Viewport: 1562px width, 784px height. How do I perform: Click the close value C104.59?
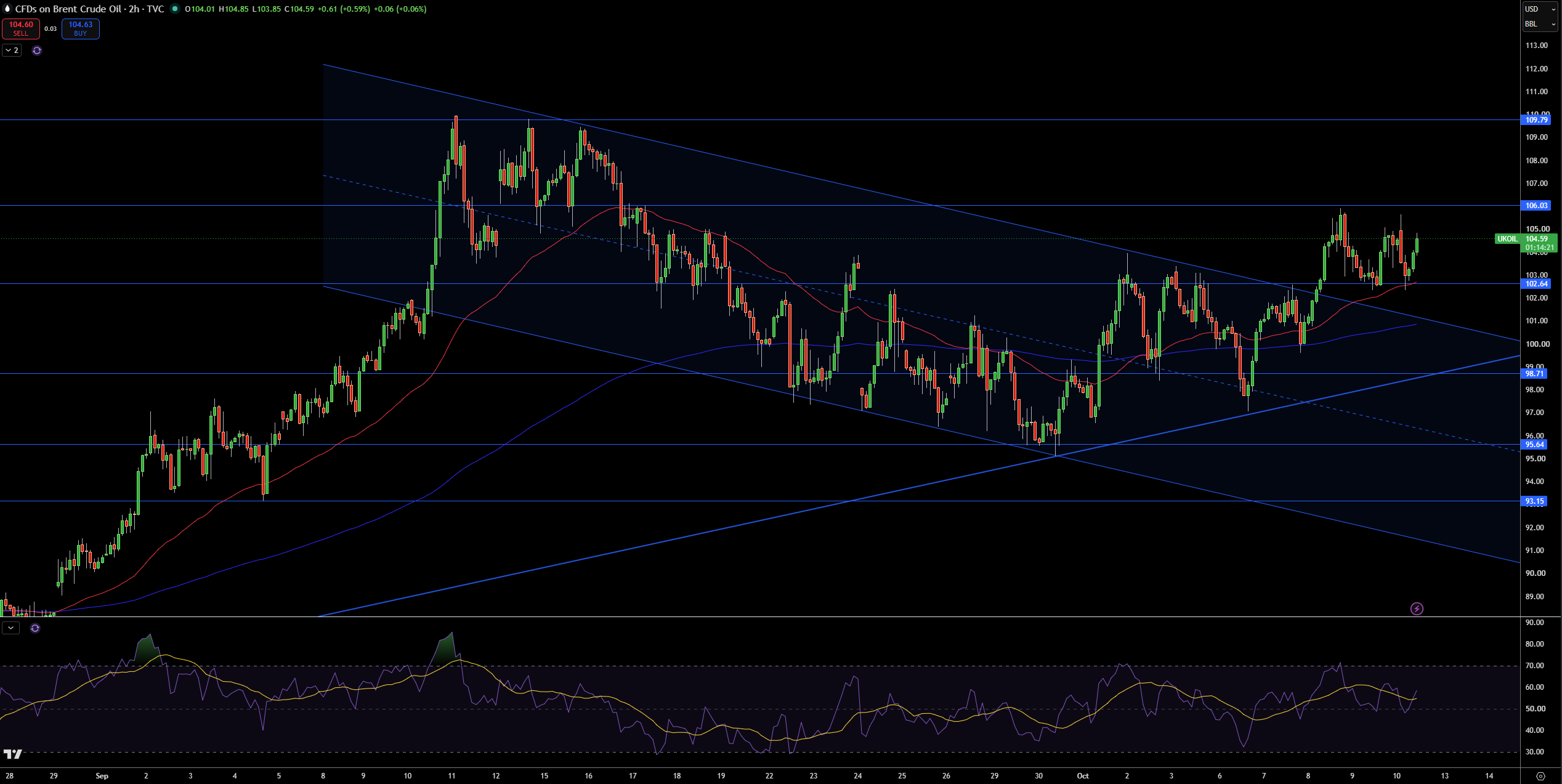pos(299,9)
